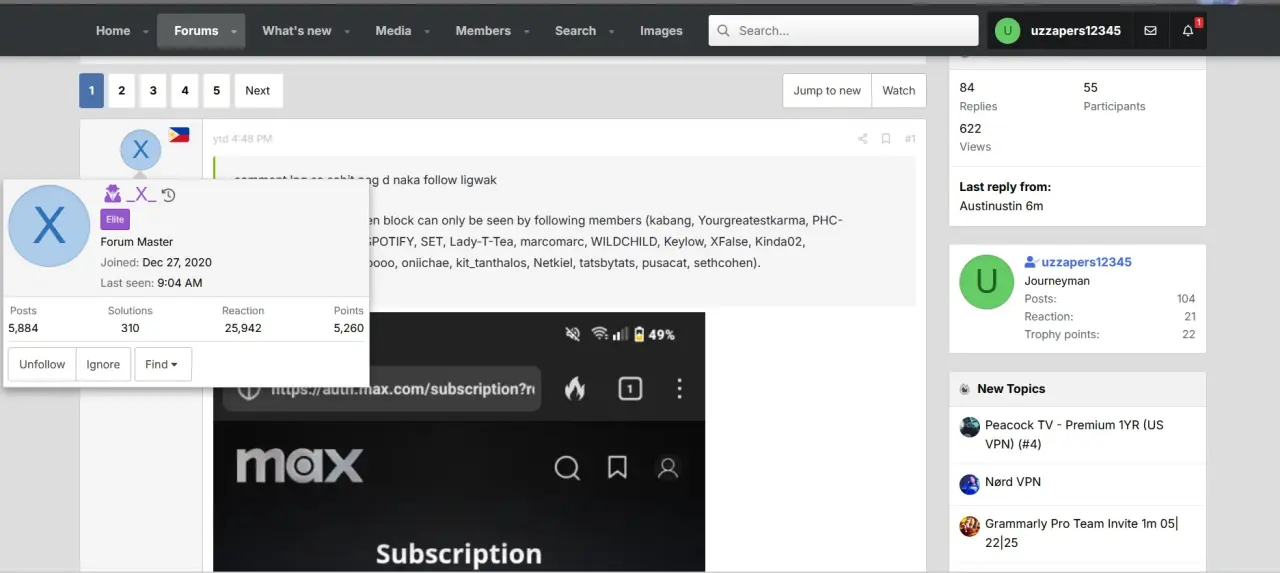Viewport: 1280px width, 573px height.
Task: Click the large X avatar in the member popup
Action: click(x=49, y=226)
